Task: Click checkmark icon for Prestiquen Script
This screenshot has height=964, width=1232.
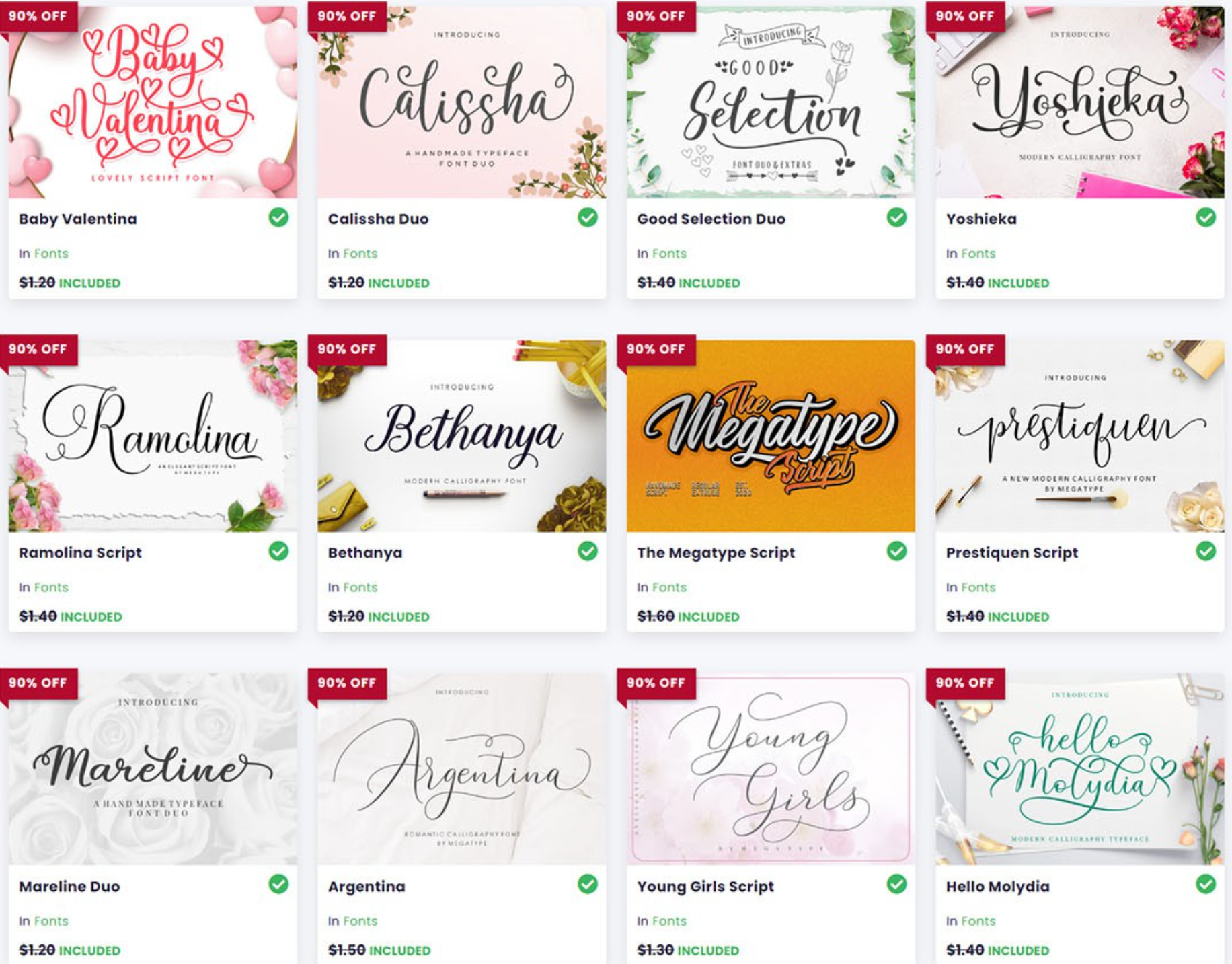Action: [x=1206, y=551]
